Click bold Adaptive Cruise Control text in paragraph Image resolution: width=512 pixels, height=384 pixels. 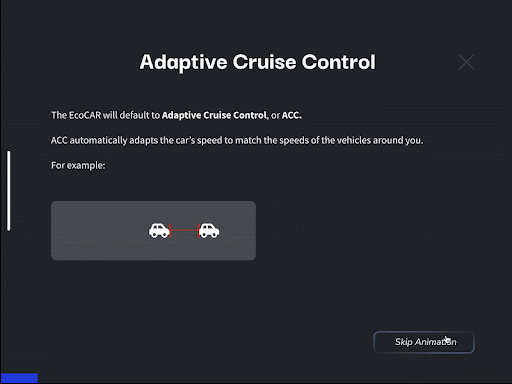point(214,115)
